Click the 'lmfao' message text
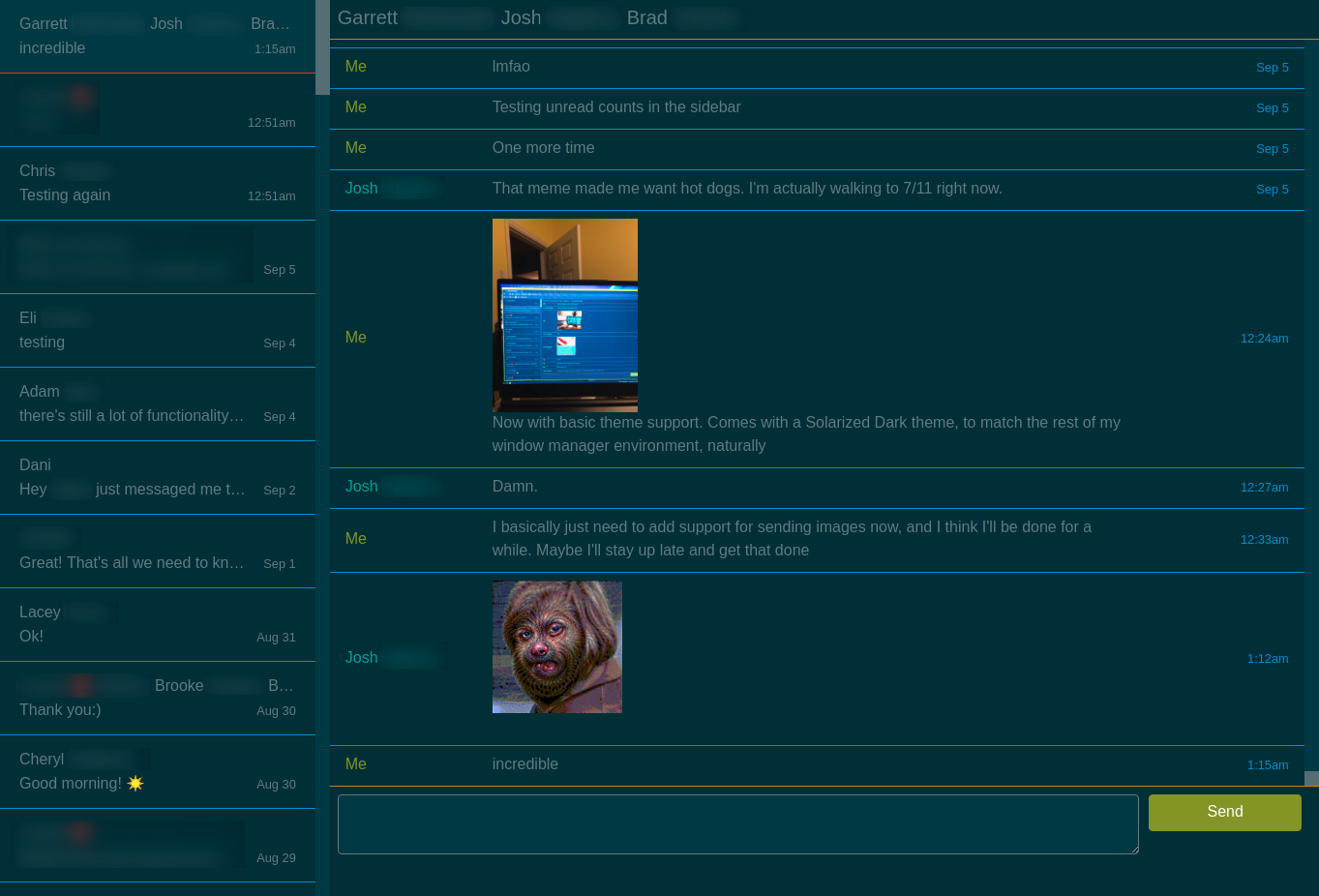The width and height of the screenshot is (1319, 896). tap(511, 67)
